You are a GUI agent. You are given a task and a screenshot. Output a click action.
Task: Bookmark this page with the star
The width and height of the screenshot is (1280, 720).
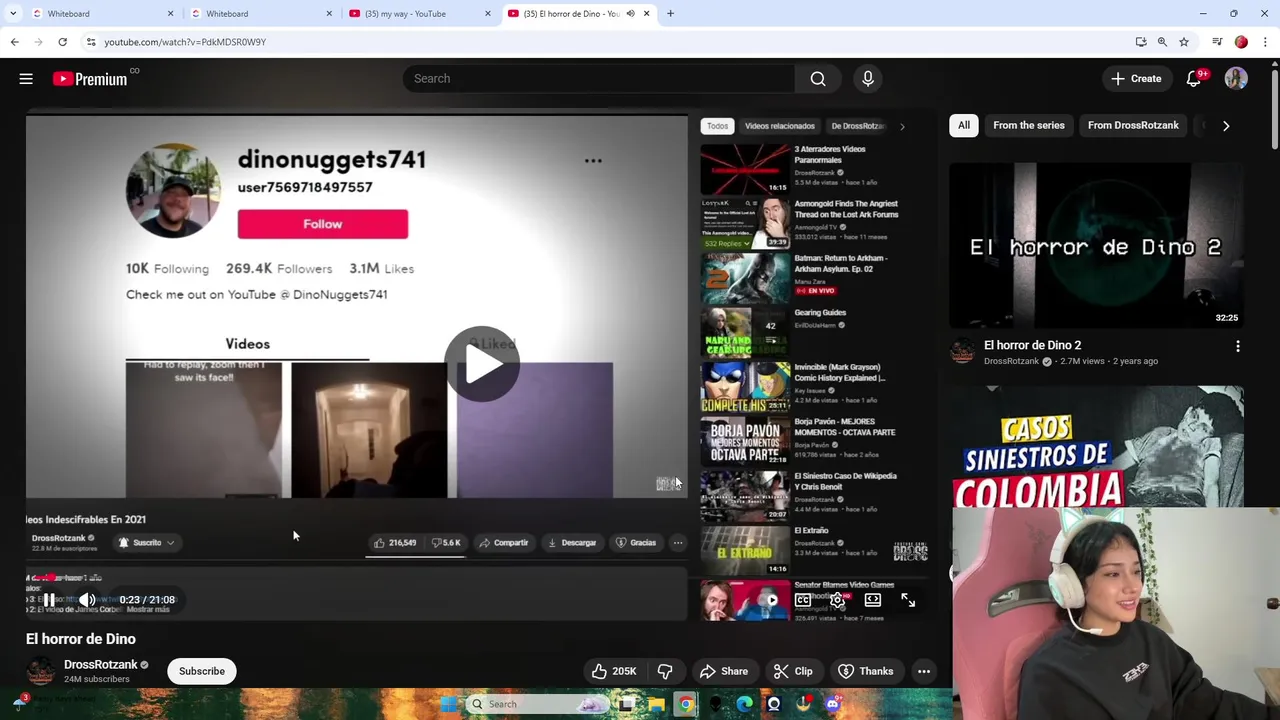coord(1184,42)
